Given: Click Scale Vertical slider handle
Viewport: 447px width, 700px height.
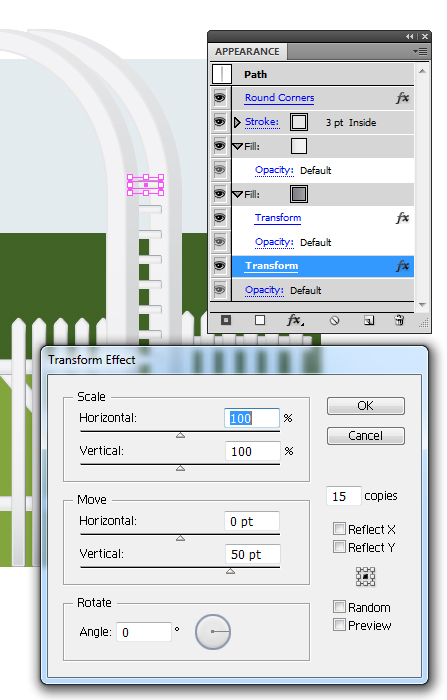Looking at the screenshot, I should pyautogui.click(x=180, y=468).
